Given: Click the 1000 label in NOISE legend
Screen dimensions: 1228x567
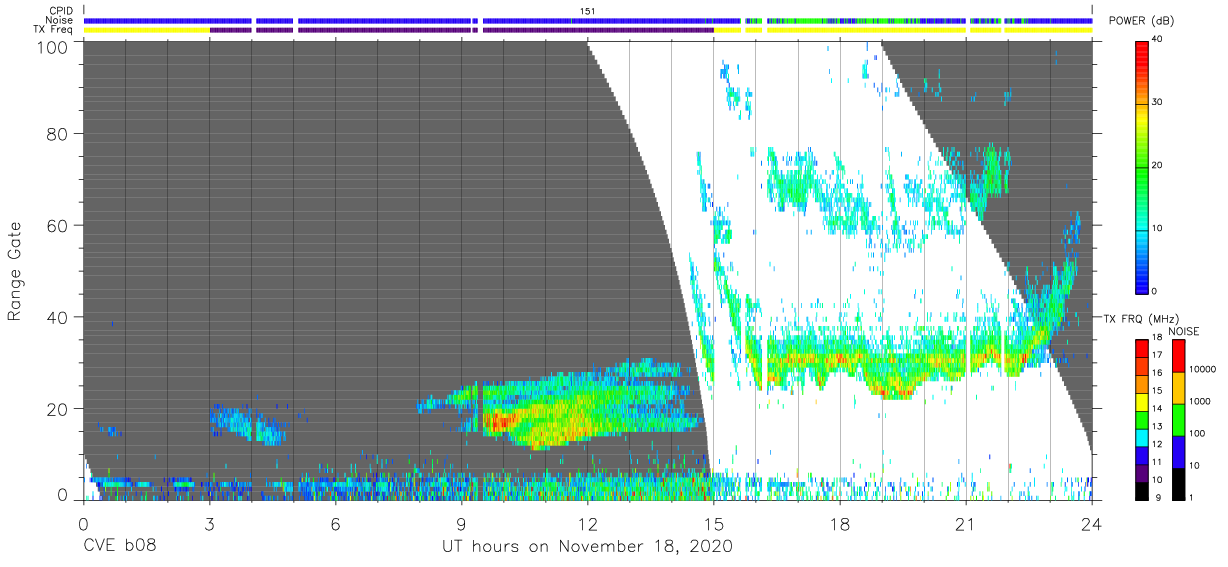Looking at the screenshot, I should [1201, 402].
